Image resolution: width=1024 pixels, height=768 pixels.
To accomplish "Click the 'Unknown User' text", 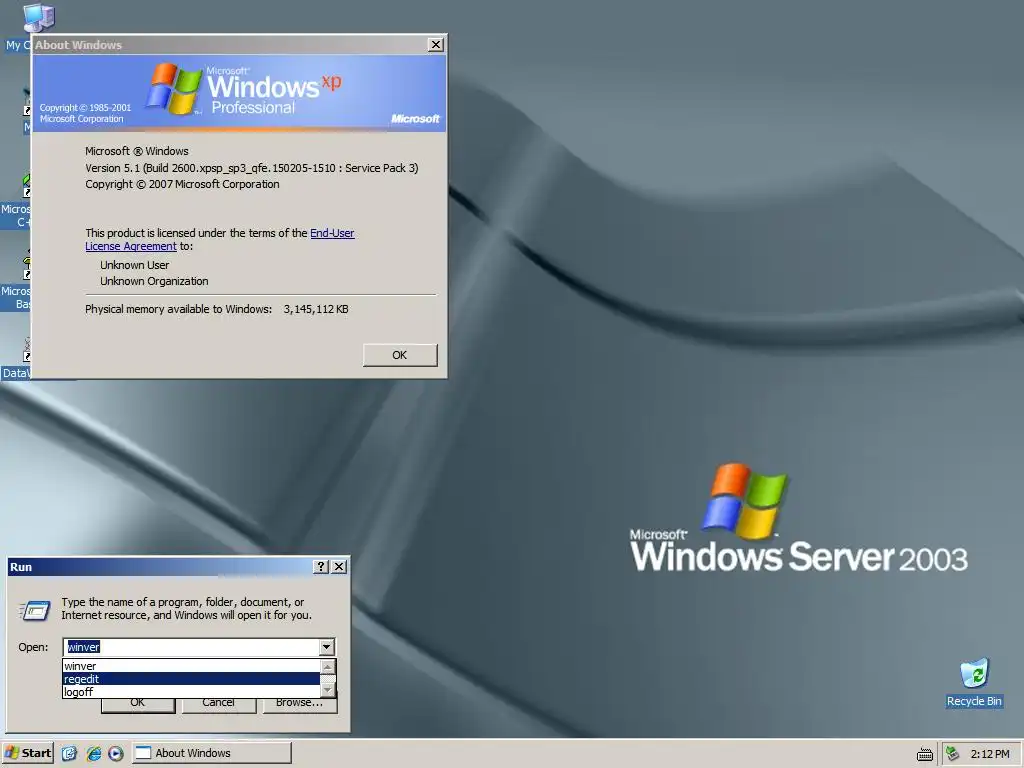I will click(135, 265).
